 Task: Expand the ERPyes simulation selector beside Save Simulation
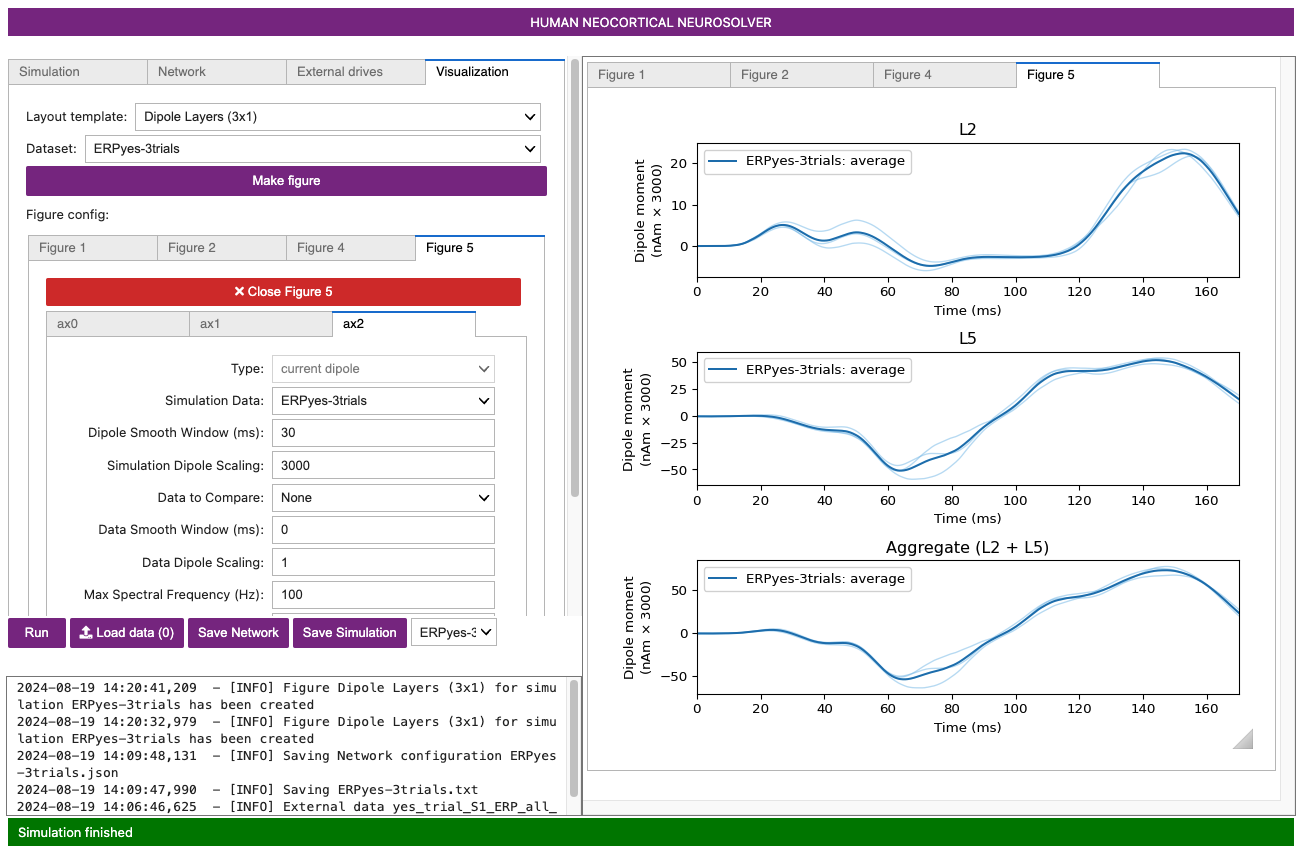click(453, 633)
